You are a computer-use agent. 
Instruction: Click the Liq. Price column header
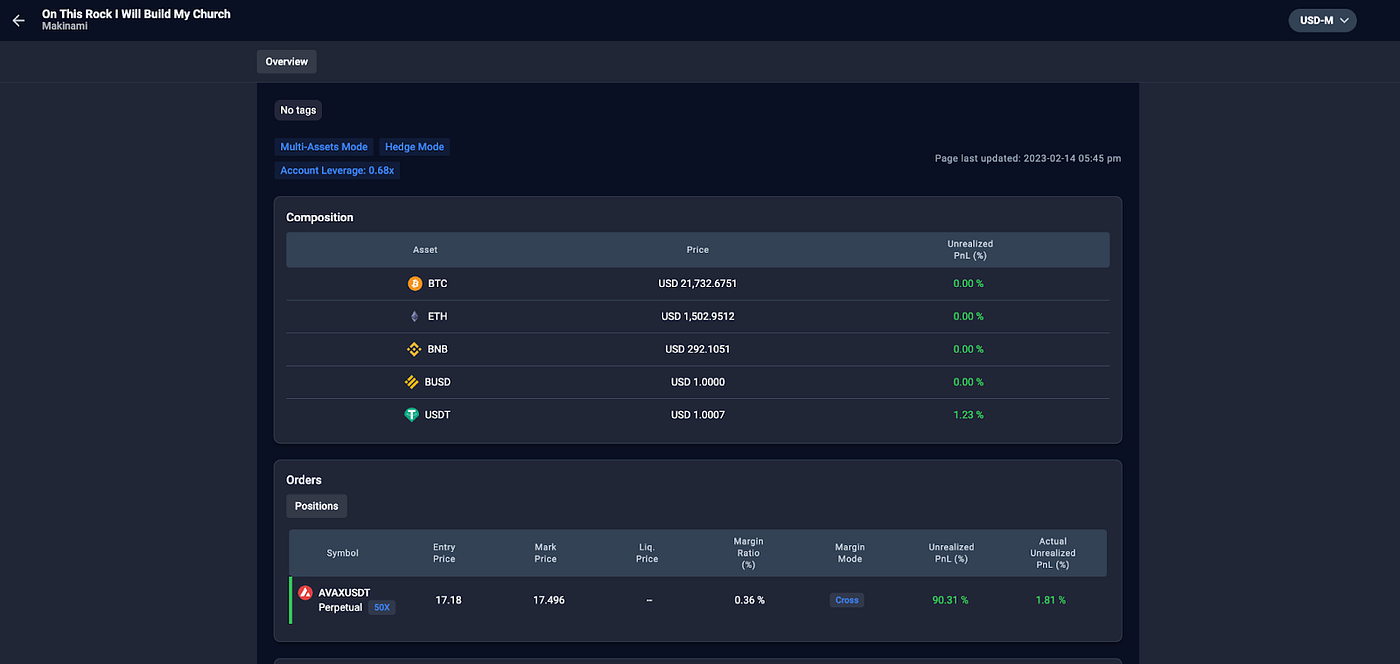pyautogui.click(x=647, y=553)
